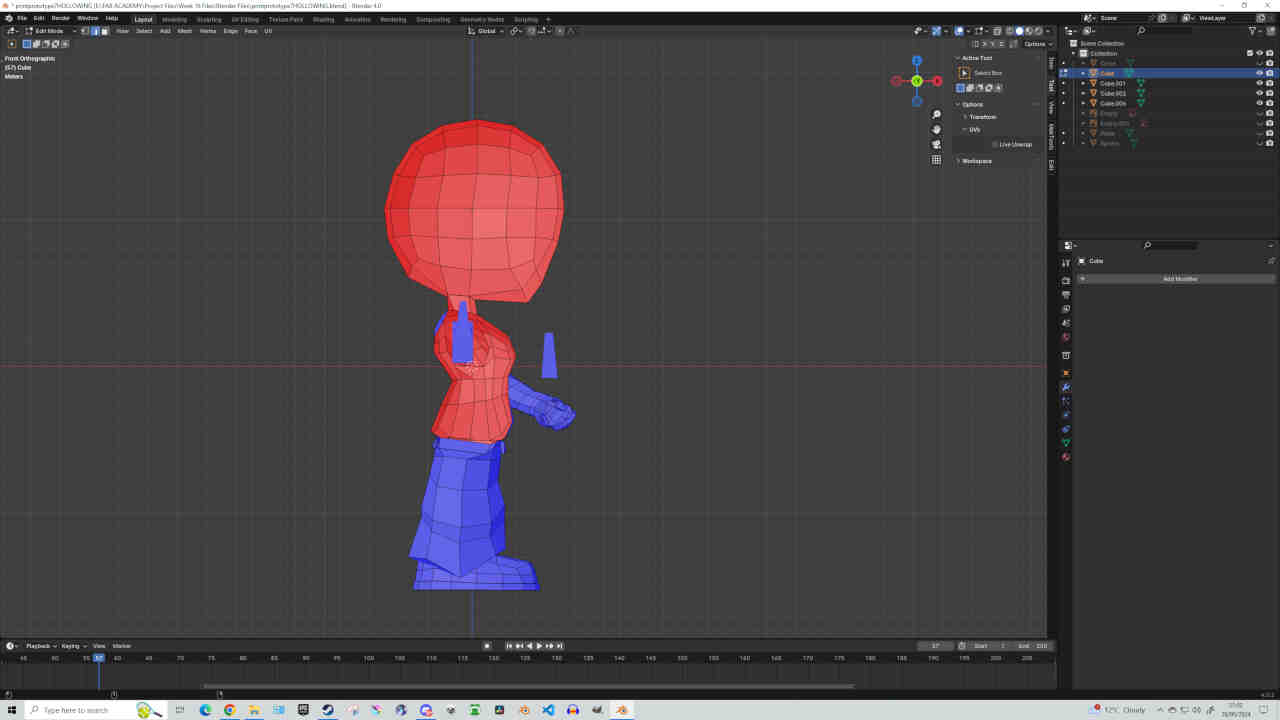The image size is (1280, 720).
Task: Click the red X axis gizmo ball
Action: coord(937,81)
